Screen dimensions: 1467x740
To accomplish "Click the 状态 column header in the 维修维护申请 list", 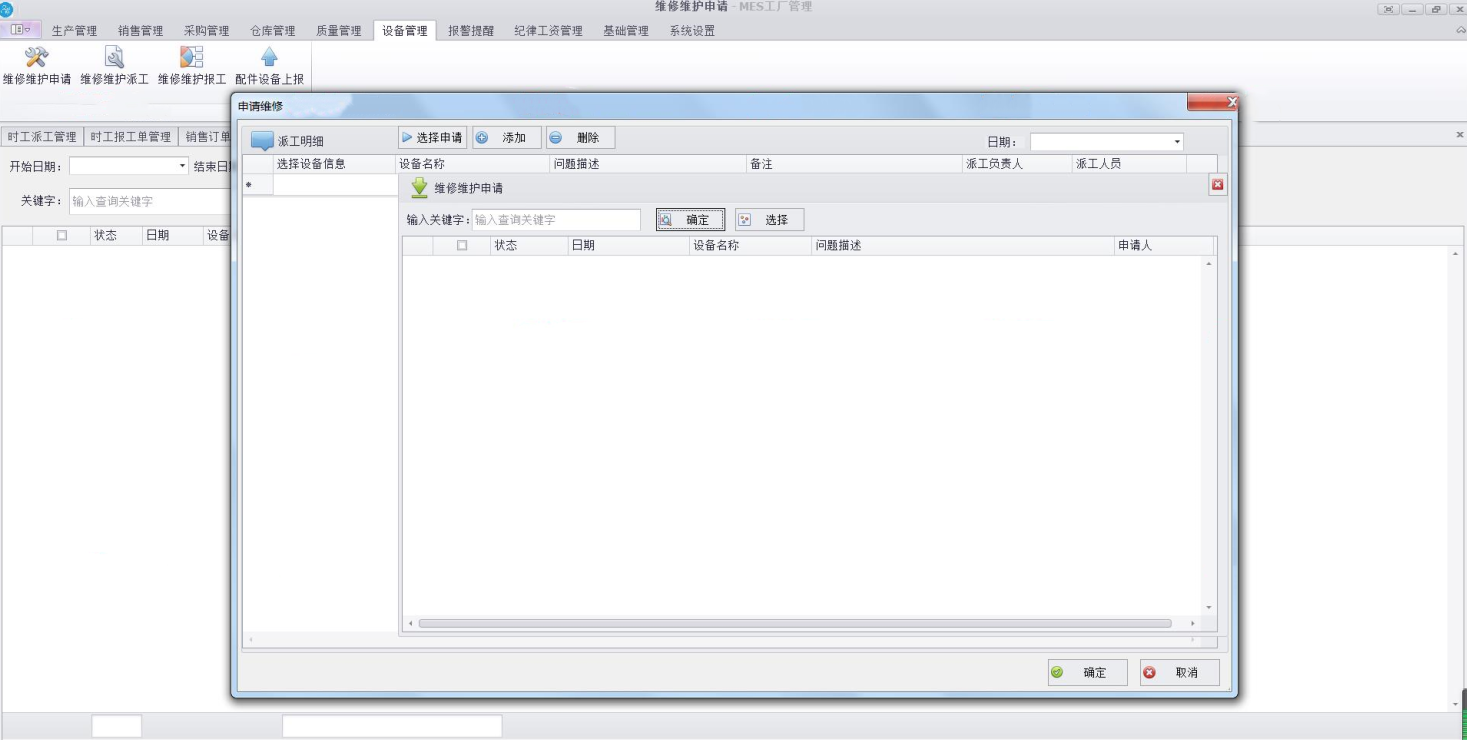I will (530, 245).
